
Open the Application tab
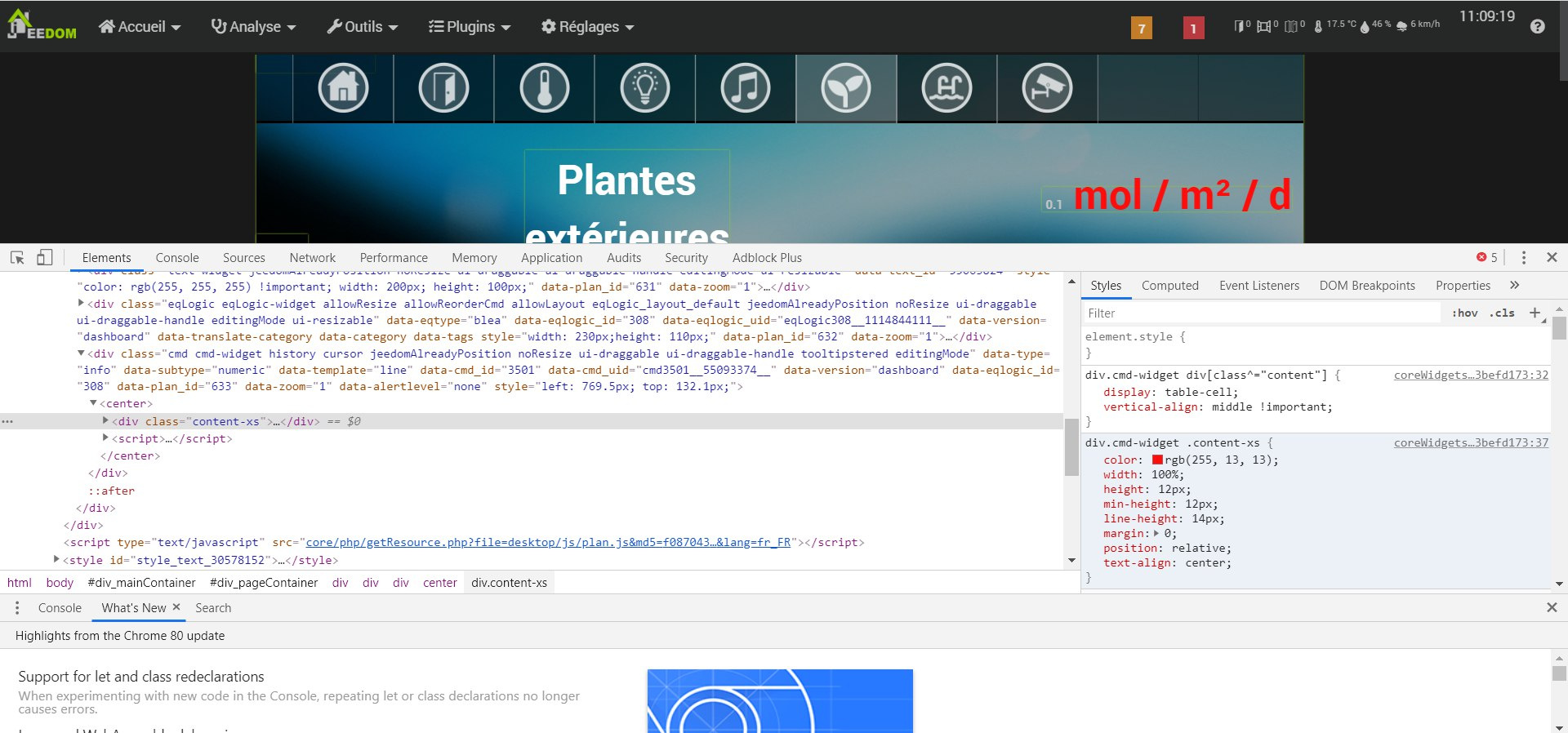pyautogui.click(x=552, y=257)
